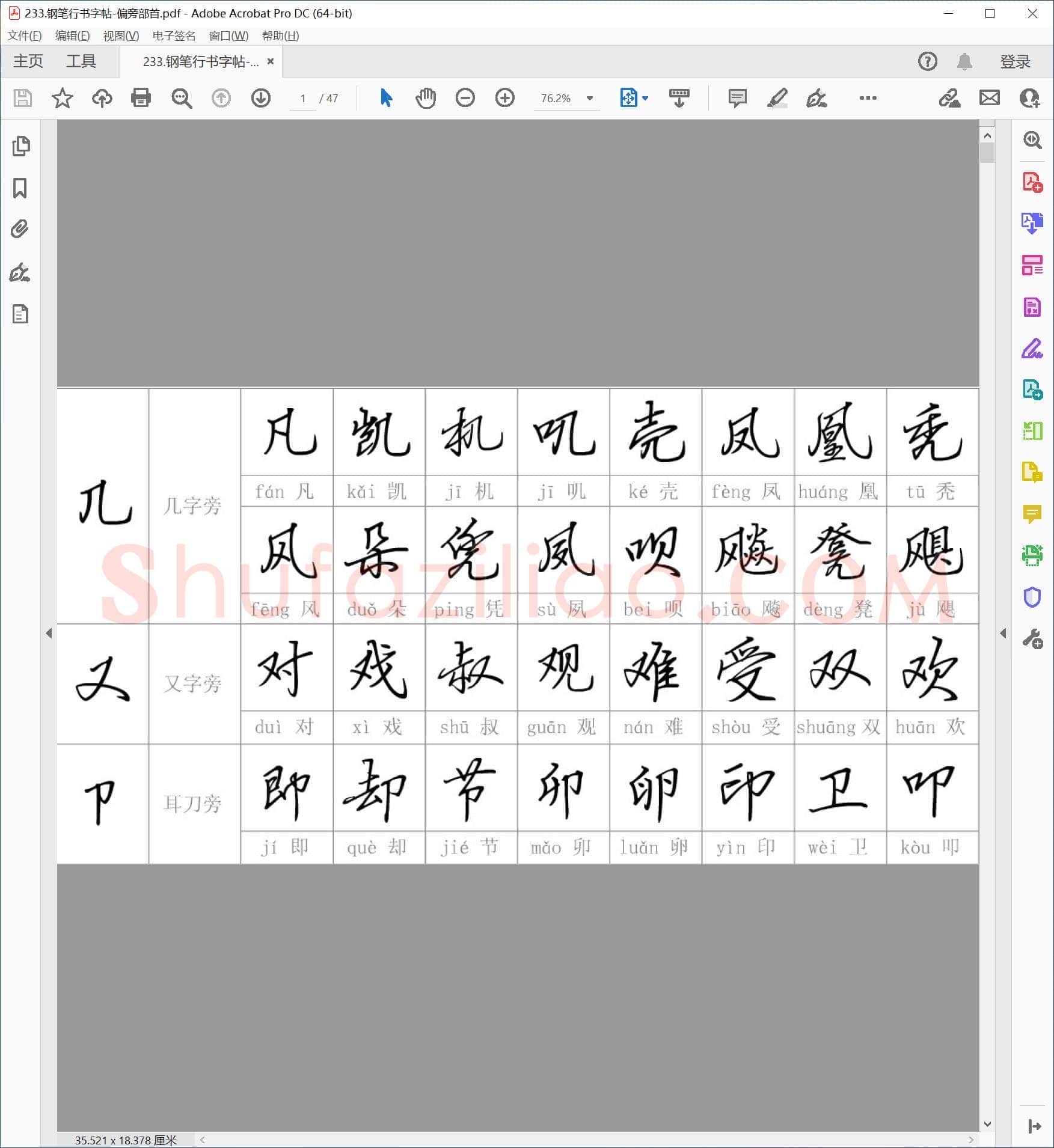Click the vertical scrollbar thumb
The width and height of the screenshot is (1054, 1148).
(x=987, y=153)
